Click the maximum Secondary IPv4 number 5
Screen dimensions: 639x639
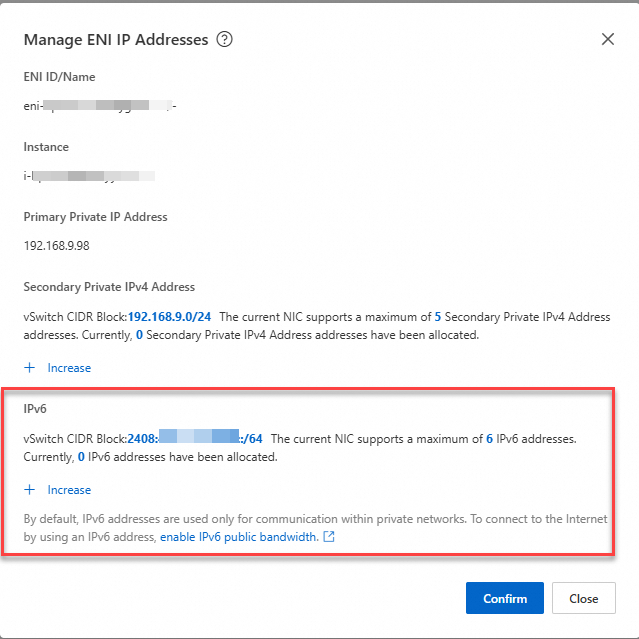[x=438, y=317]
